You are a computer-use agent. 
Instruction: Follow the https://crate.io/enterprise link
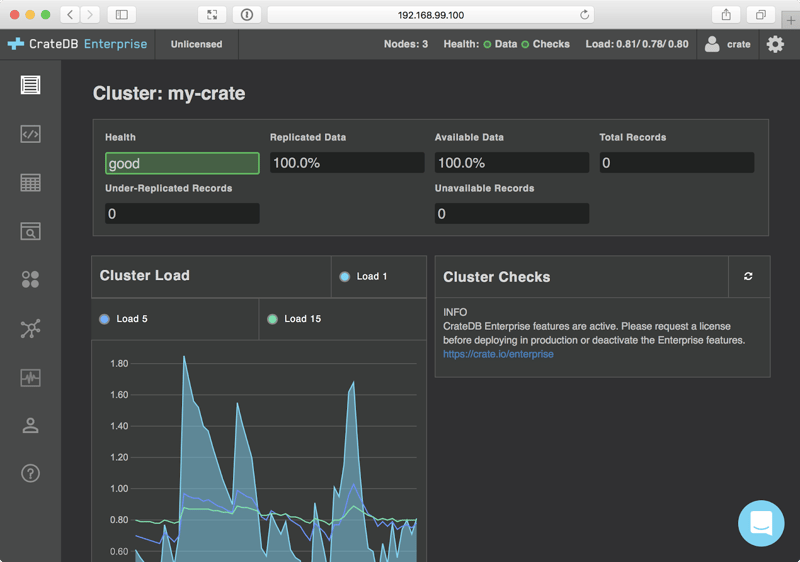498,354
